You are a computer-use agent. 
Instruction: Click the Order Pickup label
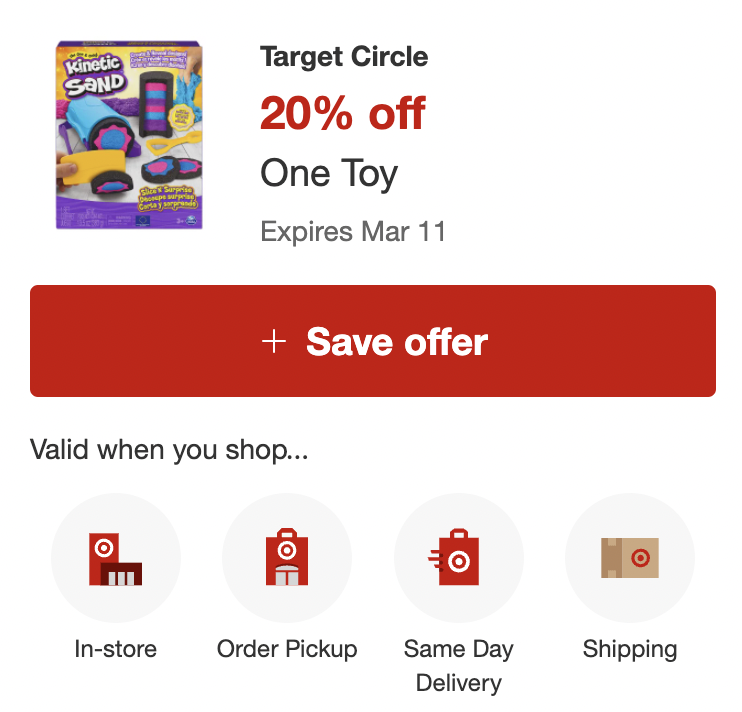pos(287,649)
